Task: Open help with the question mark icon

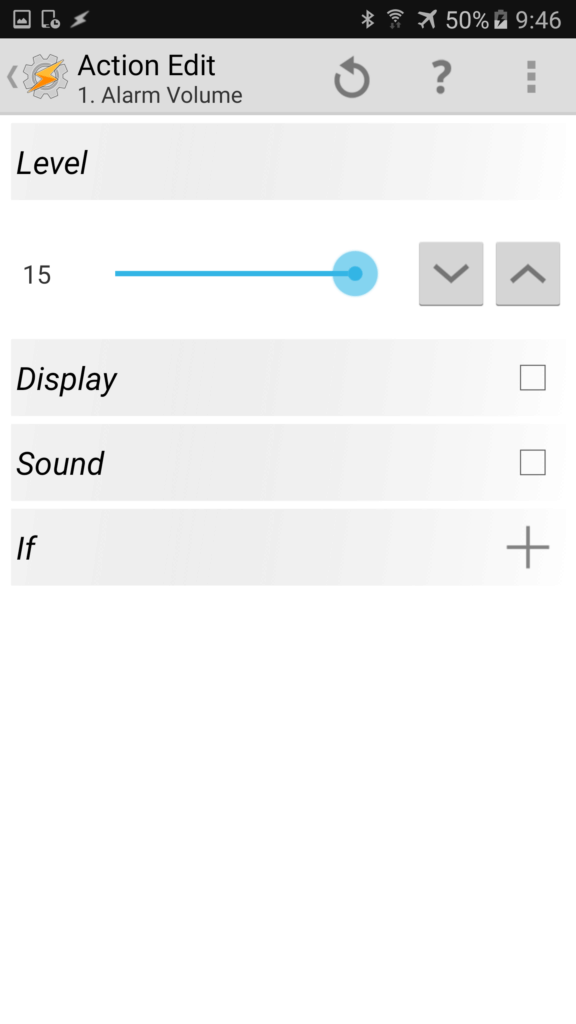Action: (441, 76)
